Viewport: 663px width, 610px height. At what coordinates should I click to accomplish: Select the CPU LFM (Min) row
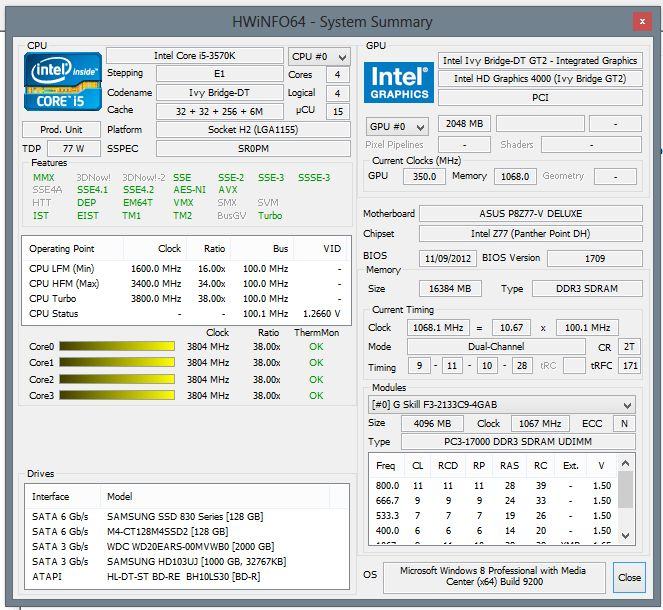(x=185, y=268)
